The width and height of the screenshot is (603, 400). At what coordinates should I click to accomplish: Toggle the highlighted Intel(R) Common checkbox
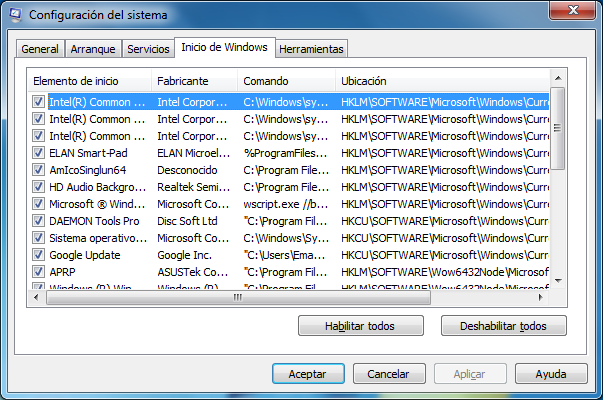click(38, 102)
